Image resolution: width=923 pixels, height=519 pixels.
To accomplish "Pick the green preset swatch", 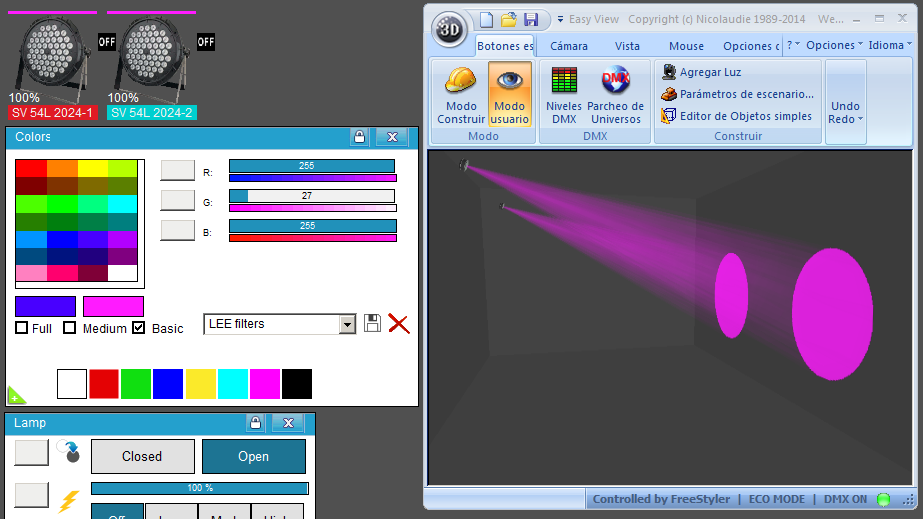I will tap(136, 384).
